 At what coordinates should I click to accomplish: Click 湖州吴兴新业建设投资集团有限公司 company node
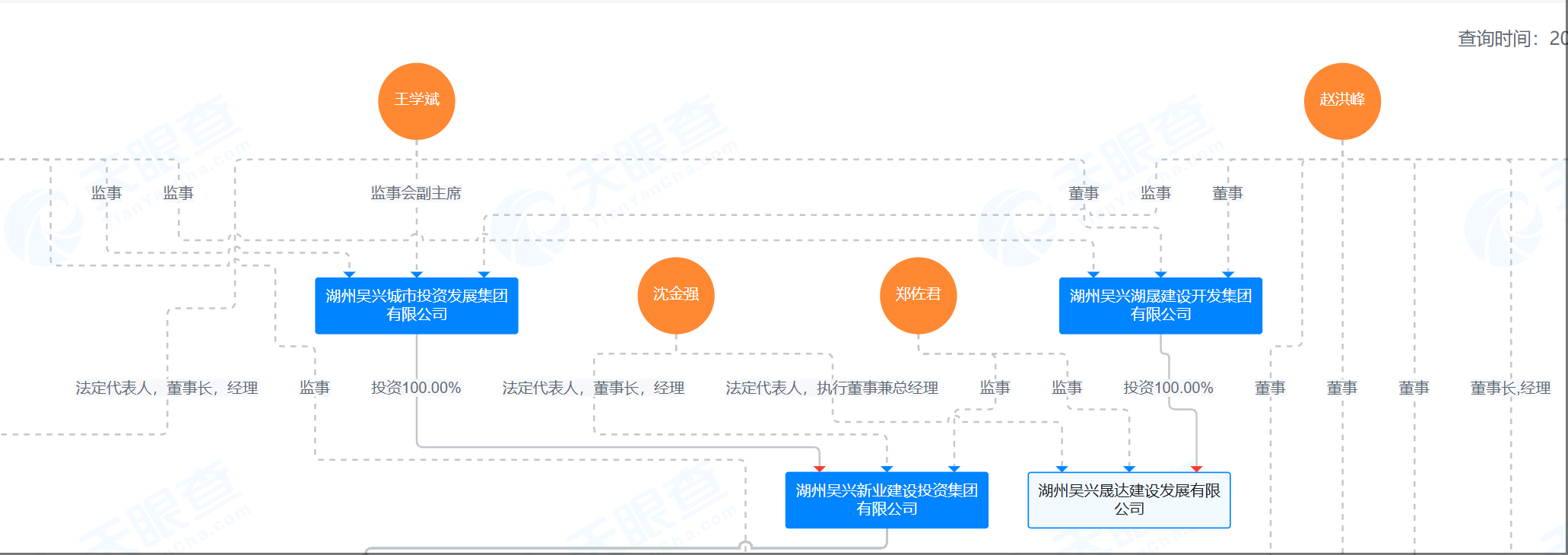[887, 500]
